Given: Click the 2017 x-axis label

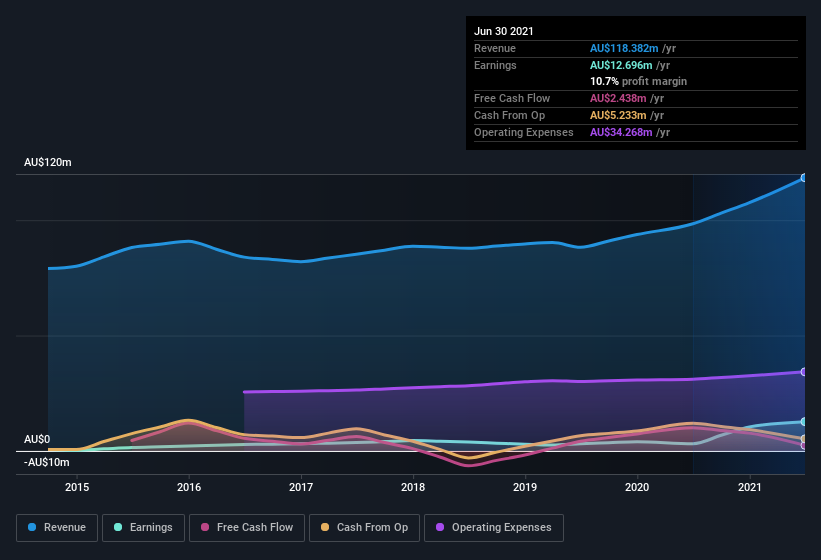Looking at the screenshot, I should [x=301, y=487].
